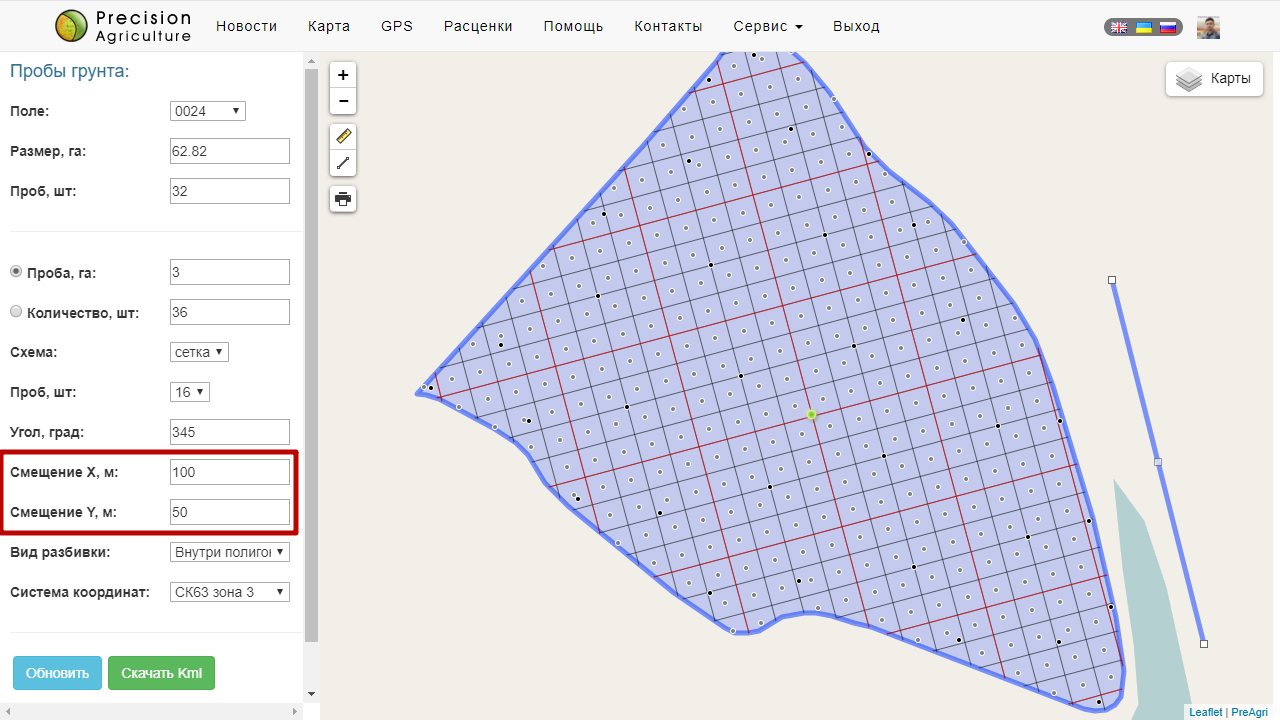The width and height of the screenshot is (1280, 720).
Task: Go to the Расценки page
Action: (x=478, y=26)
